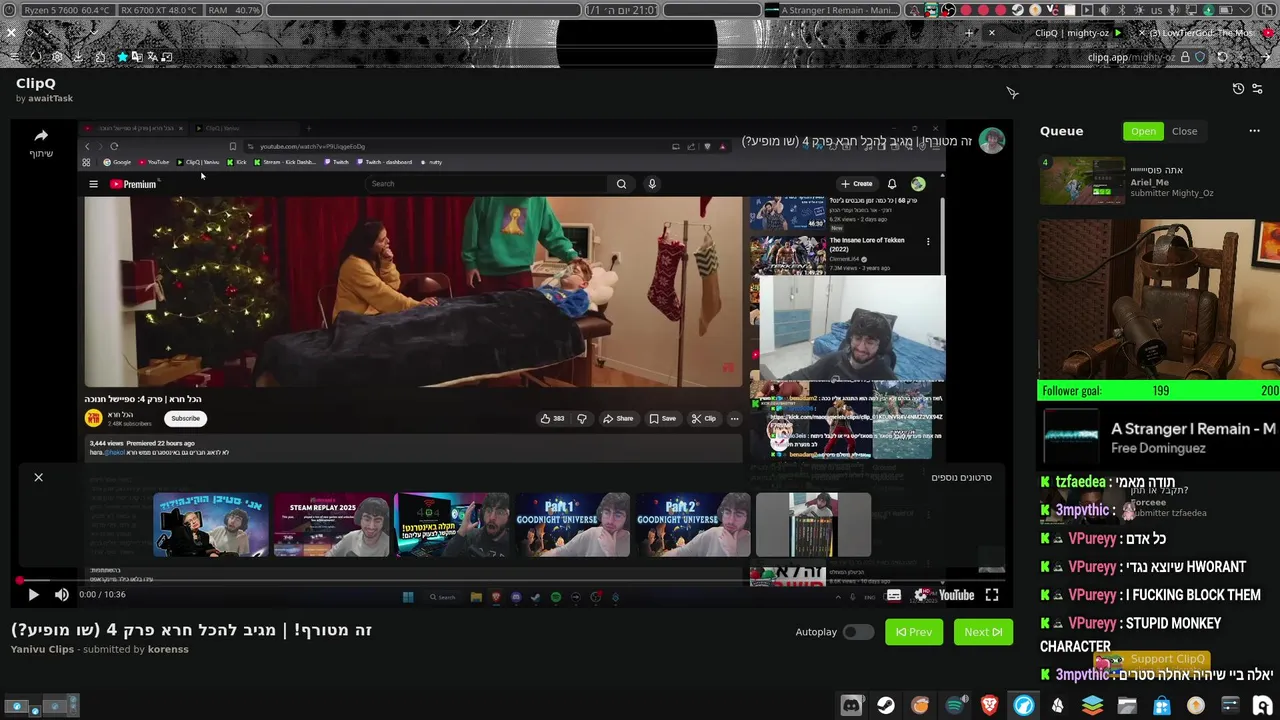Select the Steam Replay 2025 suggested video
The width and height of the screenshot is (1280, 720).
coord(331,524)
